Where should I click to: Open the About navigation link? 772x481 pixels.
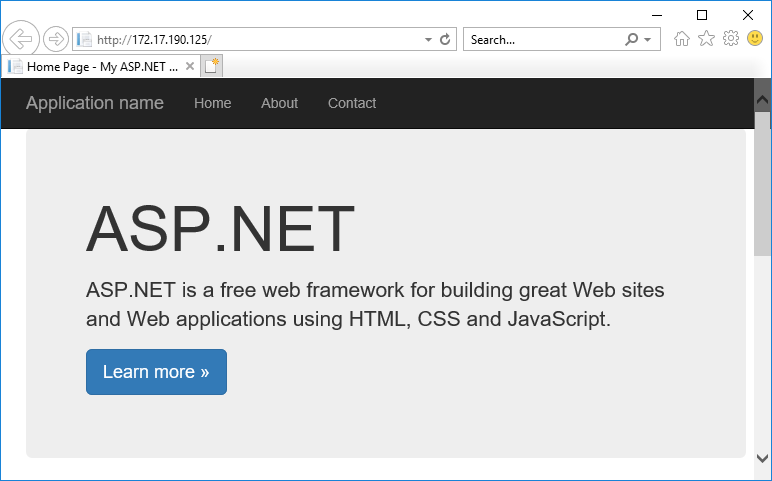(x=280, y=103)
